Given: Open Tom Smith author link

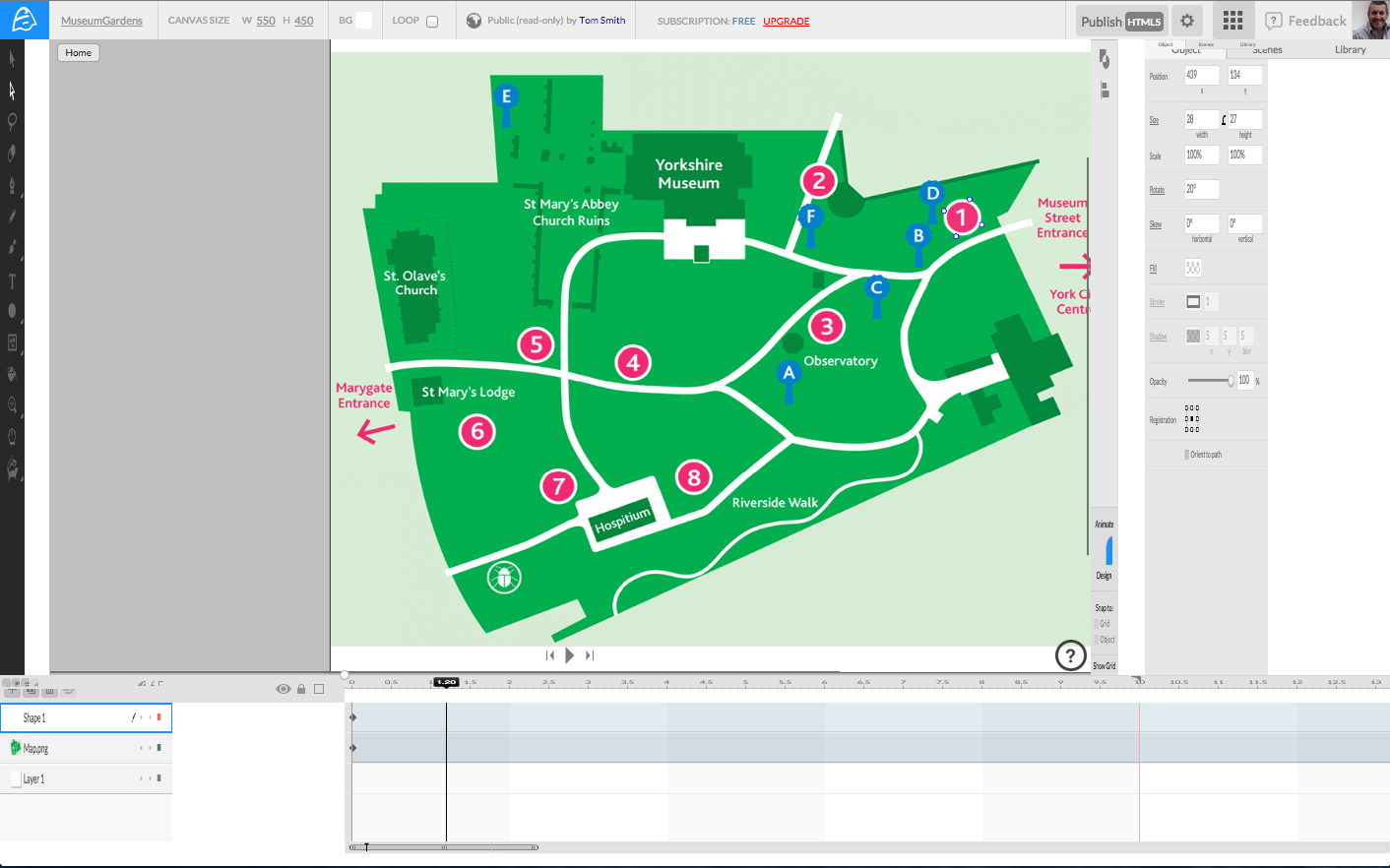Looking at the screenshot, I should click(602, 21).
